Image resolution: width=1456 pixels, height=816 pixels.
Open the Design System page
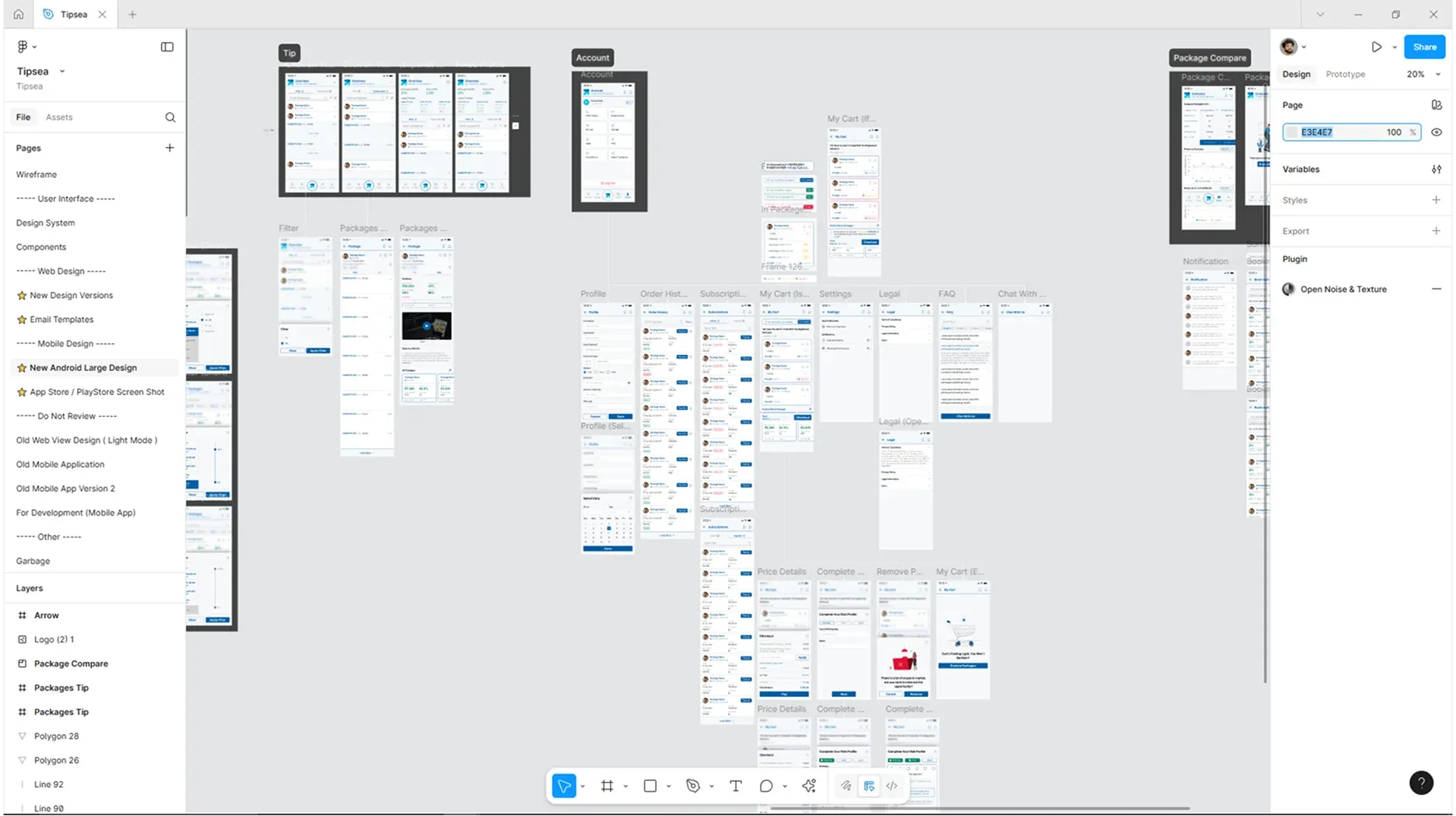[x=46, y=222]
